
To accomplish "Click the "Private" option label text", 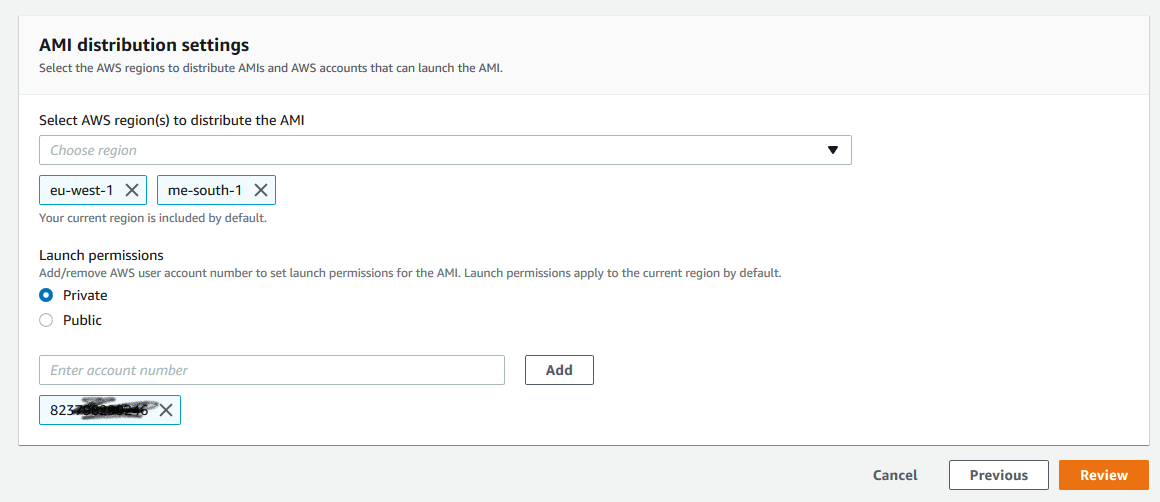I will [x=85, y=295].
